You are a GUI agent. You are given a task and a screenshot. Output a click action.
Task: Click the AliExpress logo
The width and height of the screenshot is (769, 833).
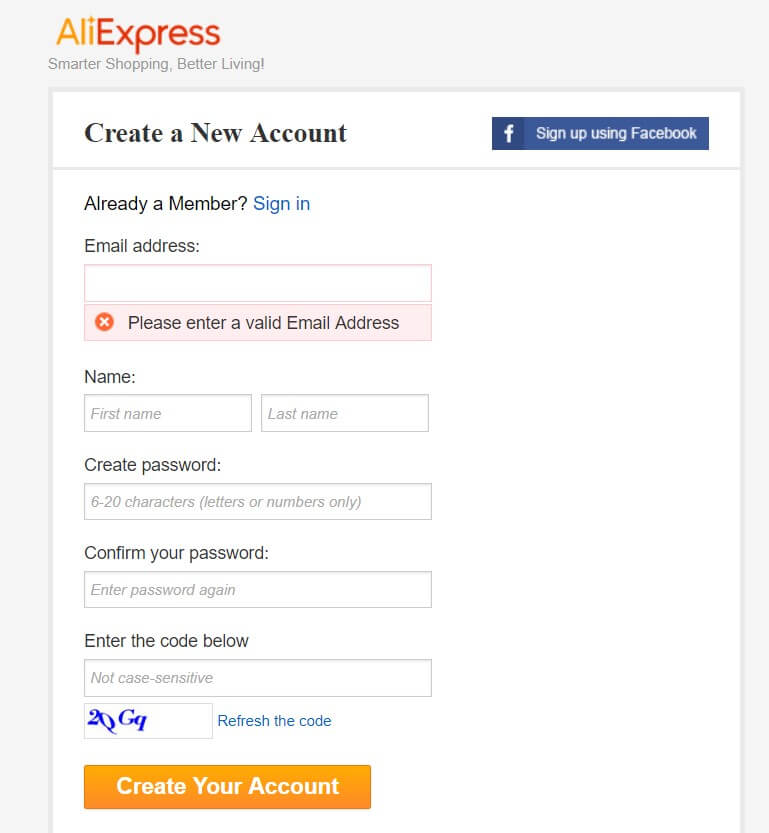[138, 35]
